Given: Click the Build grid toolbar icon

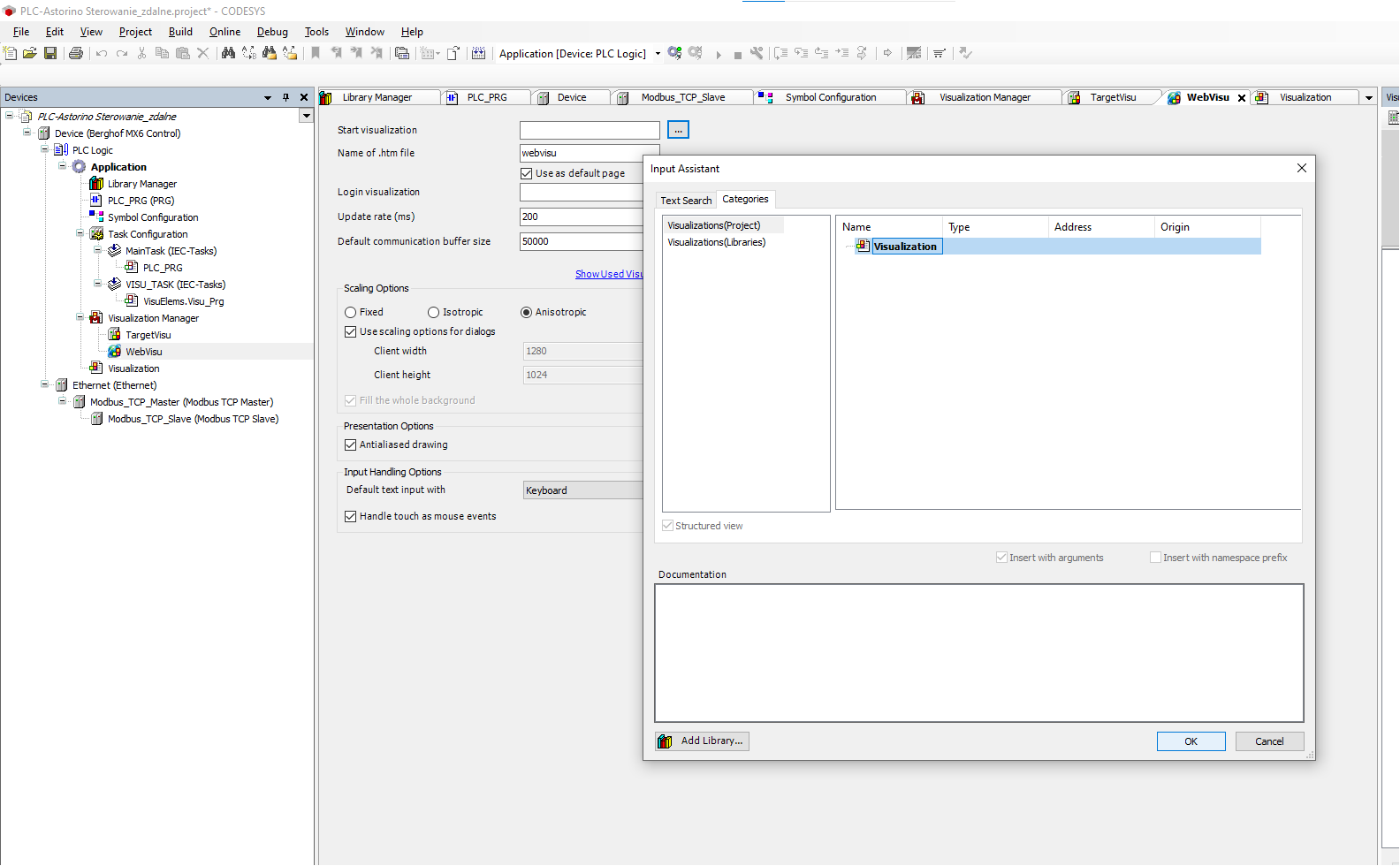Looking at the screenshot, I should point(479,53).
